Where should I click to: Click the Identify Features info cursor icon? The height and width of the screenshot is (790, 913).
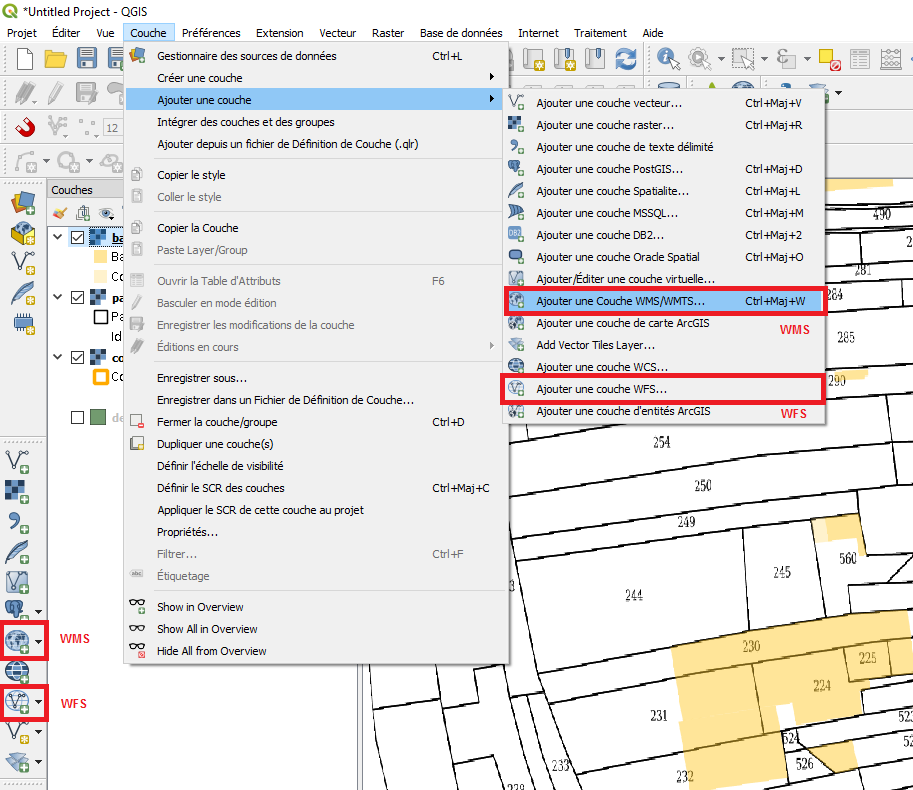click(668, 59)
